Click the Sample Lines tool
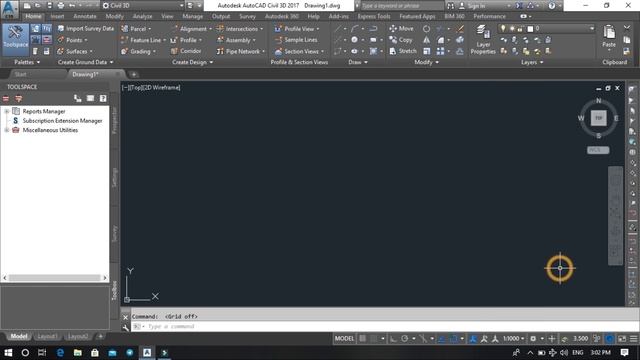This screenshot has width=640, height=360. click(296, 40)
